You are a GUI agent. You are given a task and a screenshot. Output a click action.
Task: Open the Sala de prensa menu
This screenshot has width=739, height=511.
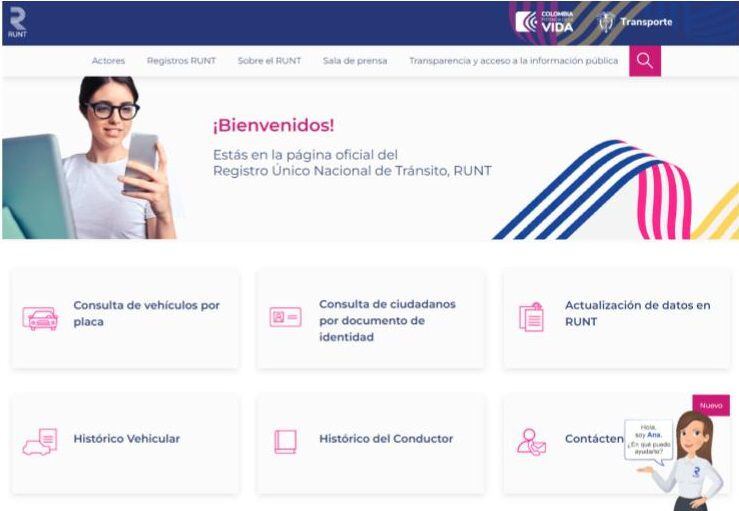click(x=355, y=61)
